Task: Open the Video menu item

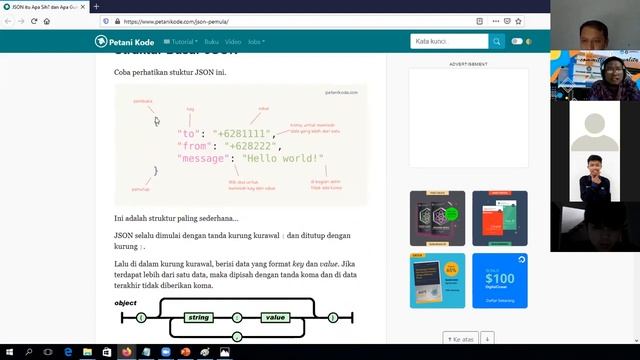Action: click(x=233, y=42)
